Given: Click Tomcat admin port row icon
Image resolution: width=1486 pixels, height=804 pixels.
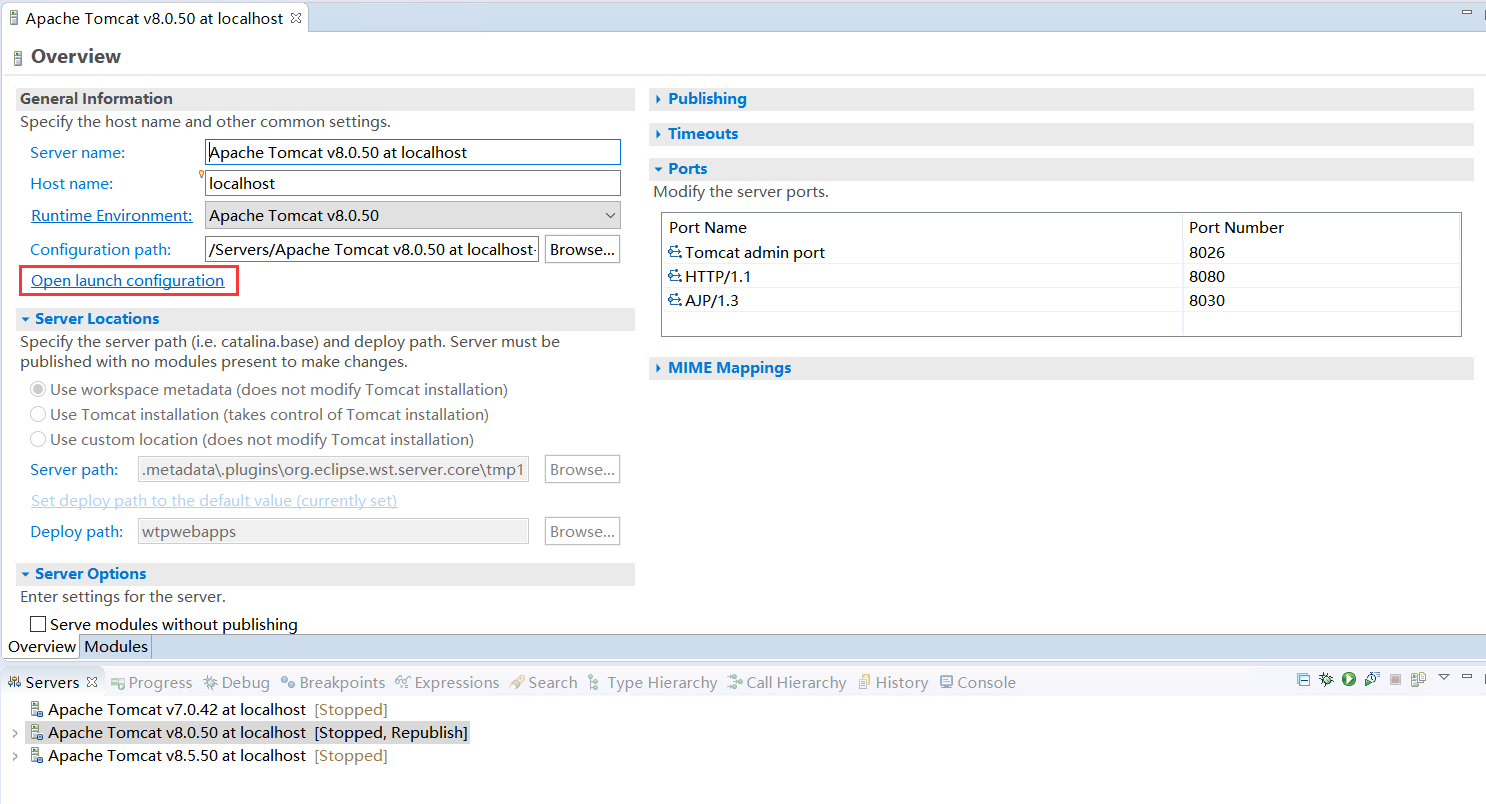Looking at the screenshot, I should coord(675,252).
